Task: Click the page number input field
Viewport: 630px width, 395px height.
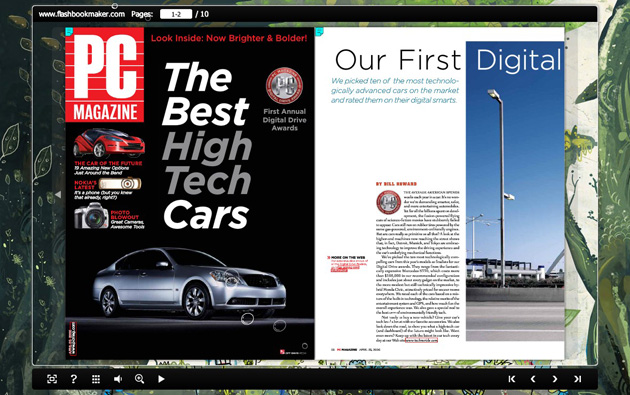Action: (176, 14)
